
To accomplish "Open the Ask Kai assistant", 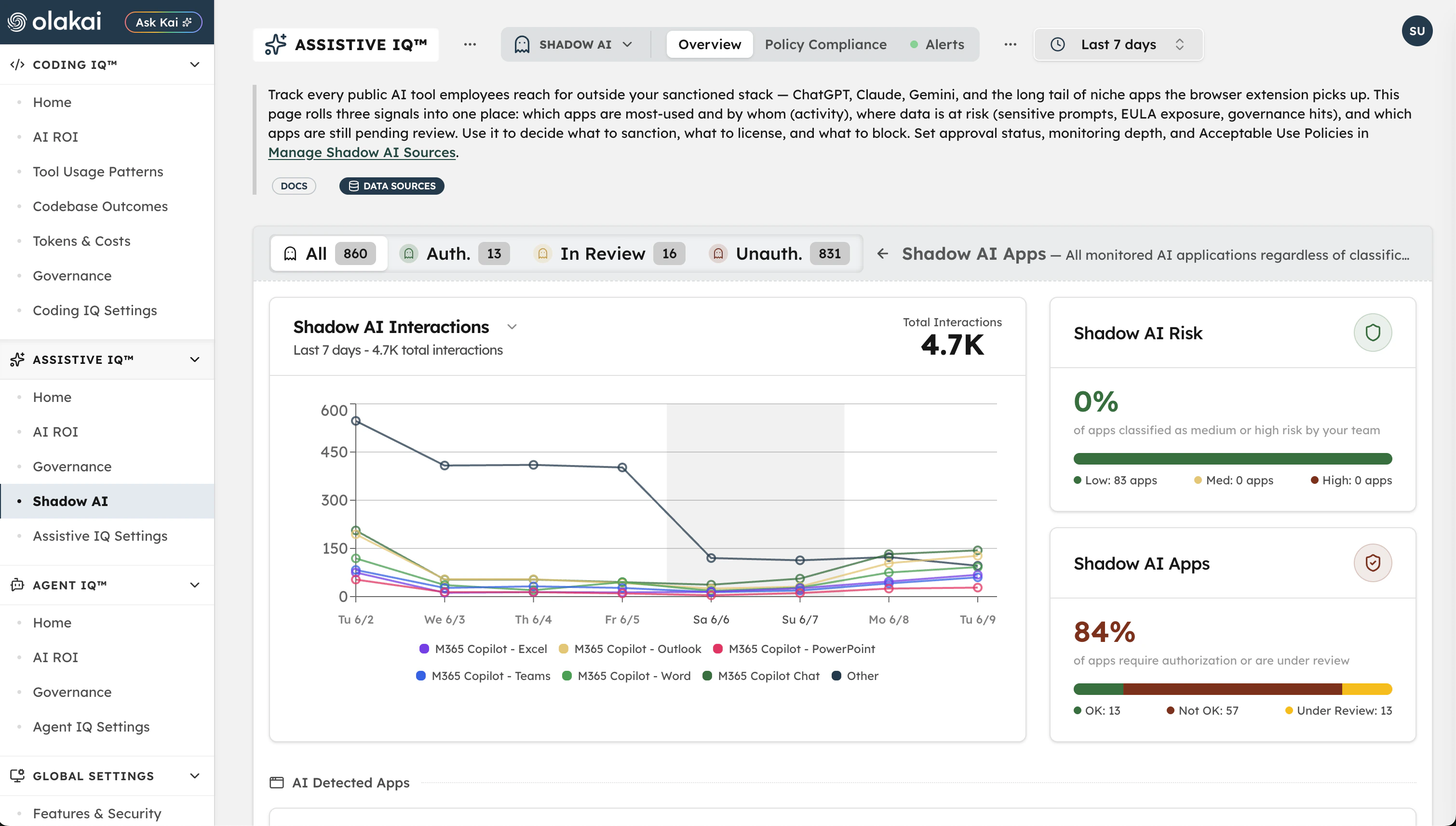I will tap(163, 22).
